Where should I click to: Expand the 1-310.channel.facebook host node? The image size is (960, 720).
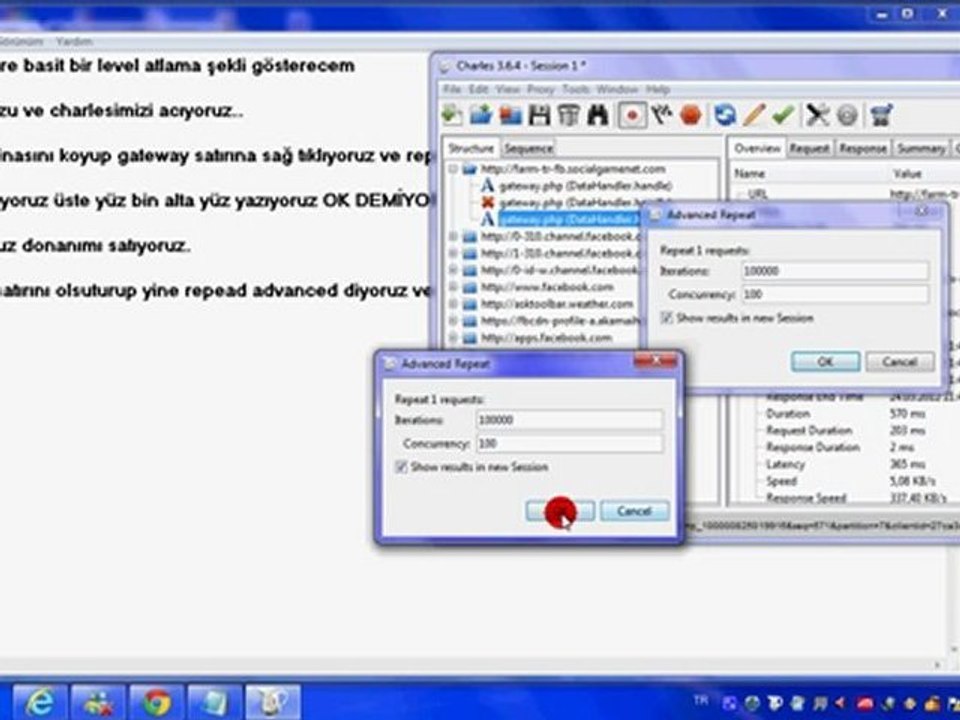coord(454,253)
